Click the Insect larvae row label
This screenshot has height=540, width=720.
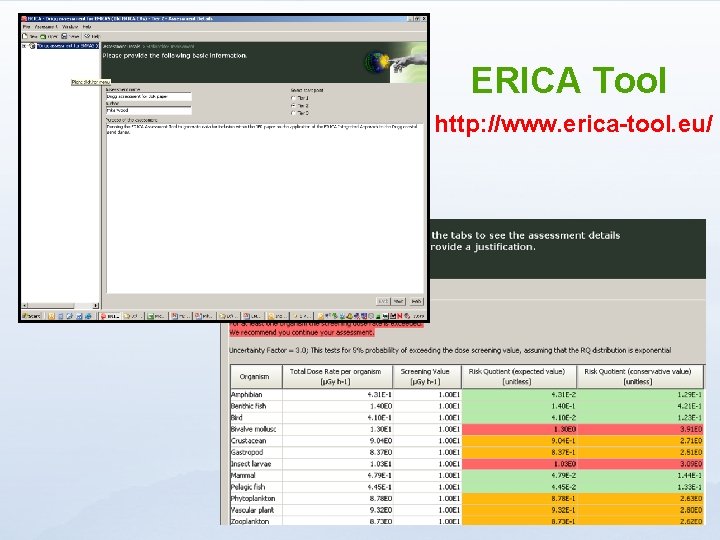tap(251, 464)
